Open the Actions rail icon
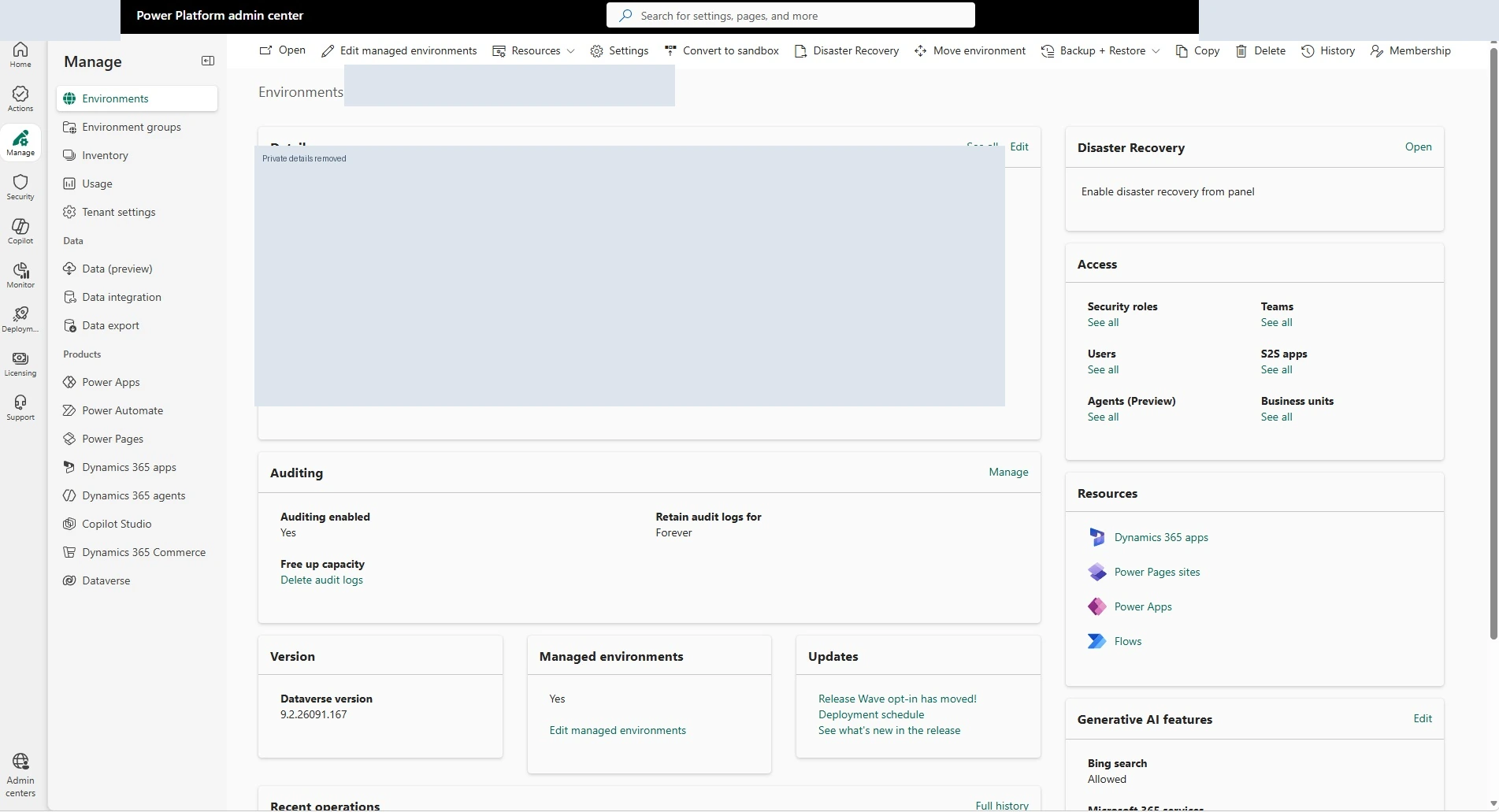 pyautogui.click(x=20, y=98)
